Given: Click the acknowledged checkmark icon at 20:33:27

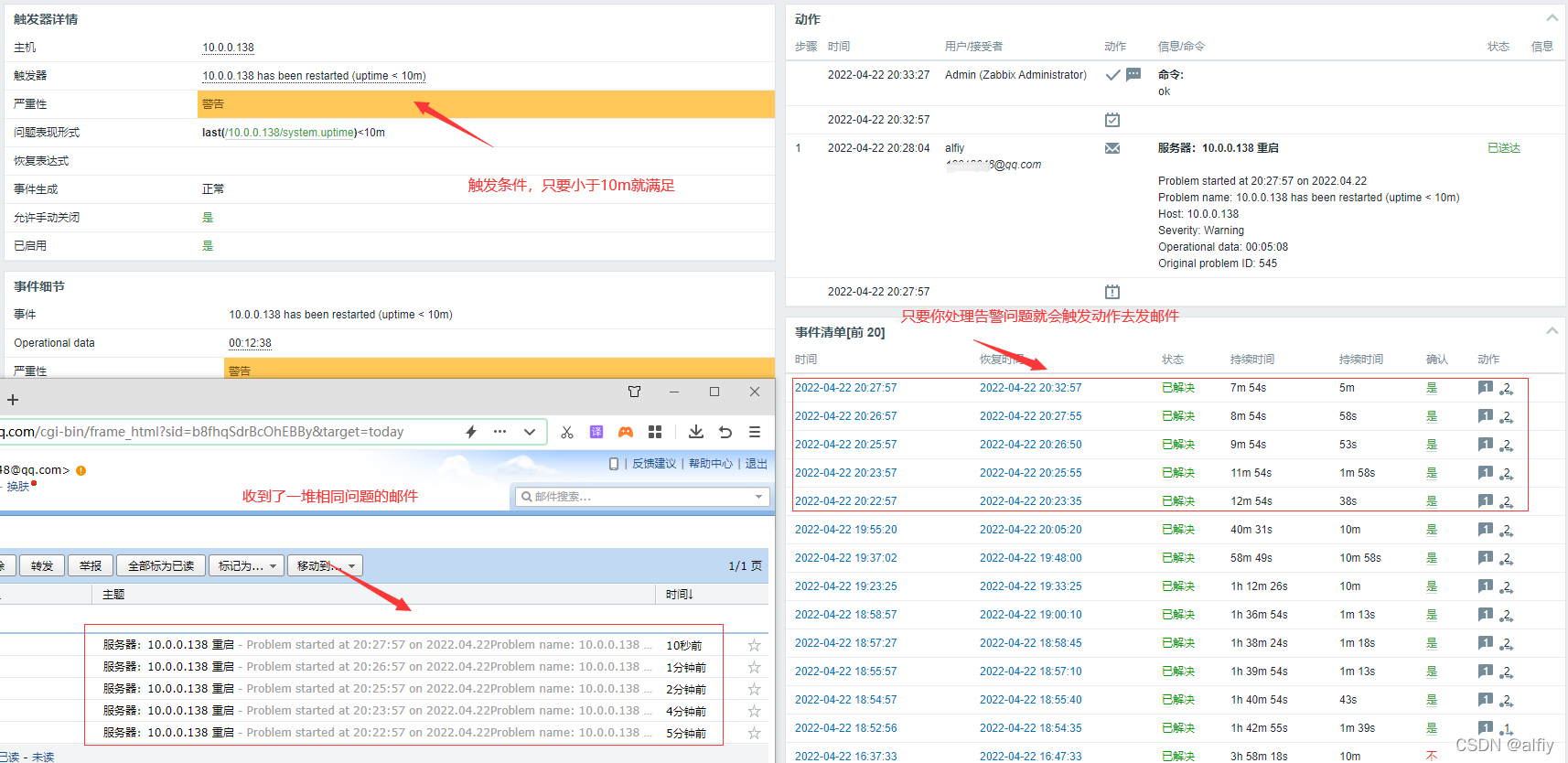Looking at the screenshot, I should (x=1112, y=75).
